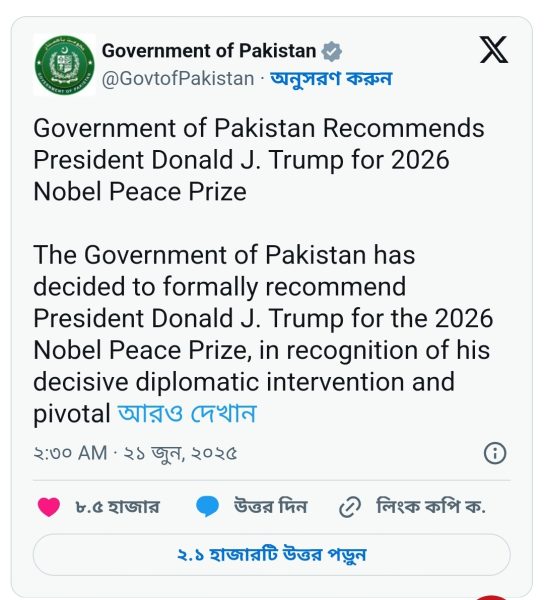Open the tweet info circle icon
Image resolution: width=544 pixels, height=600 pixels.
(x=495, y=453)
